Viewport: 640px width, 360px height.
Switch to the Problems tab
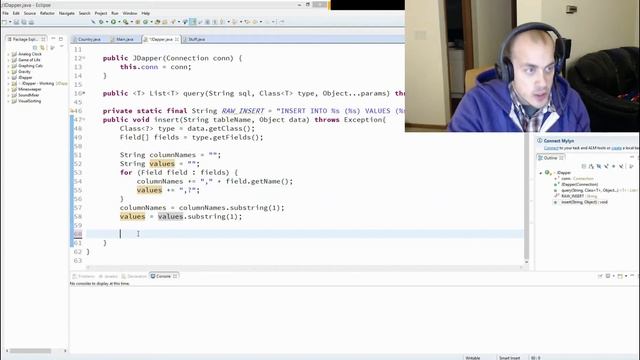[84, 276]
